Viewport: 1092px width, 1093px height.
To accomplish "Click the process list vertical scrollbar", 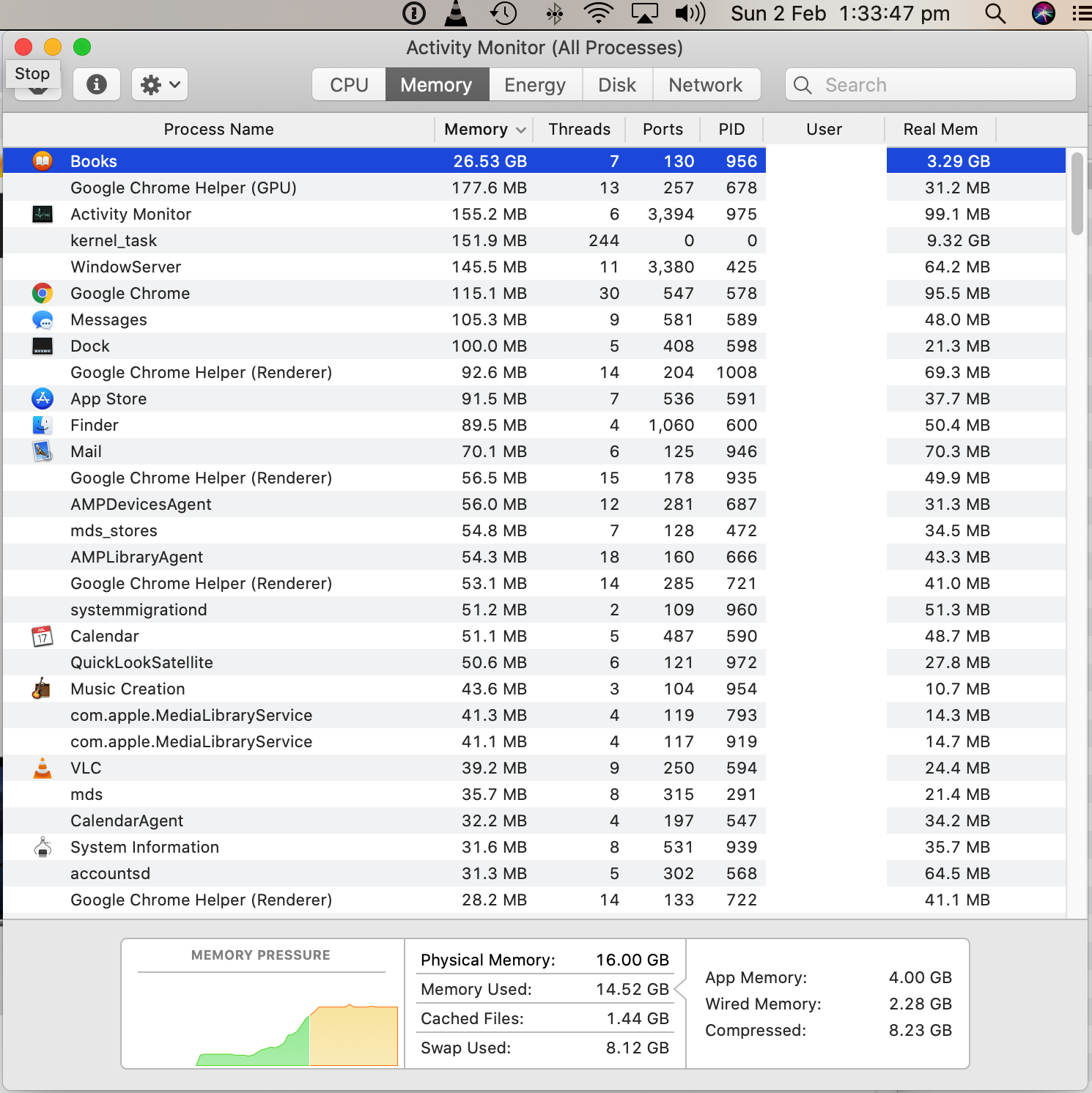I will tap(1077, 193).
